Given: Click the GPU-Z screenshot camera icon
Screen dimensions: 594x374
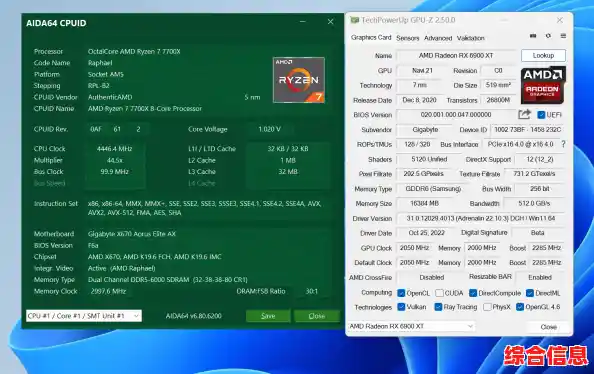Looking at the screenshot, I should (x=533, y=36).
